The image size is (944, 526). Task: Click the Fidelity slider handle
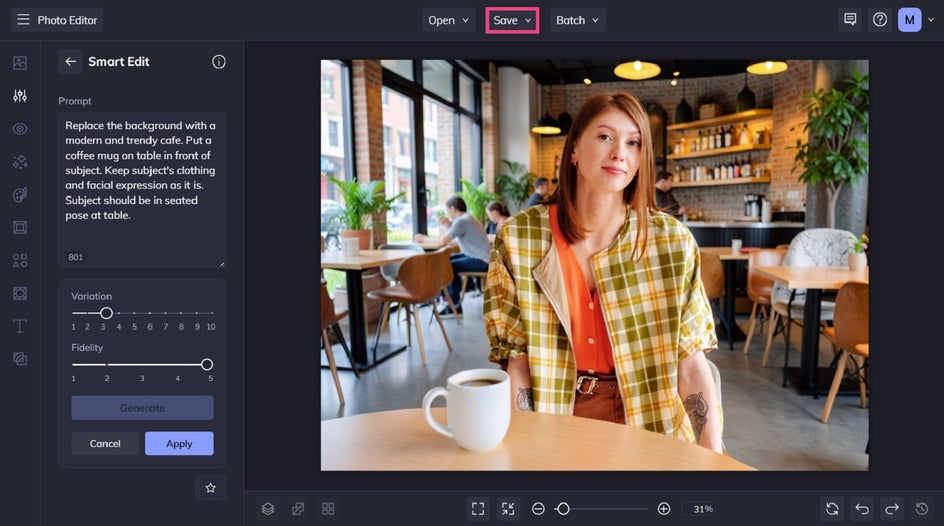tap(206, 364)
